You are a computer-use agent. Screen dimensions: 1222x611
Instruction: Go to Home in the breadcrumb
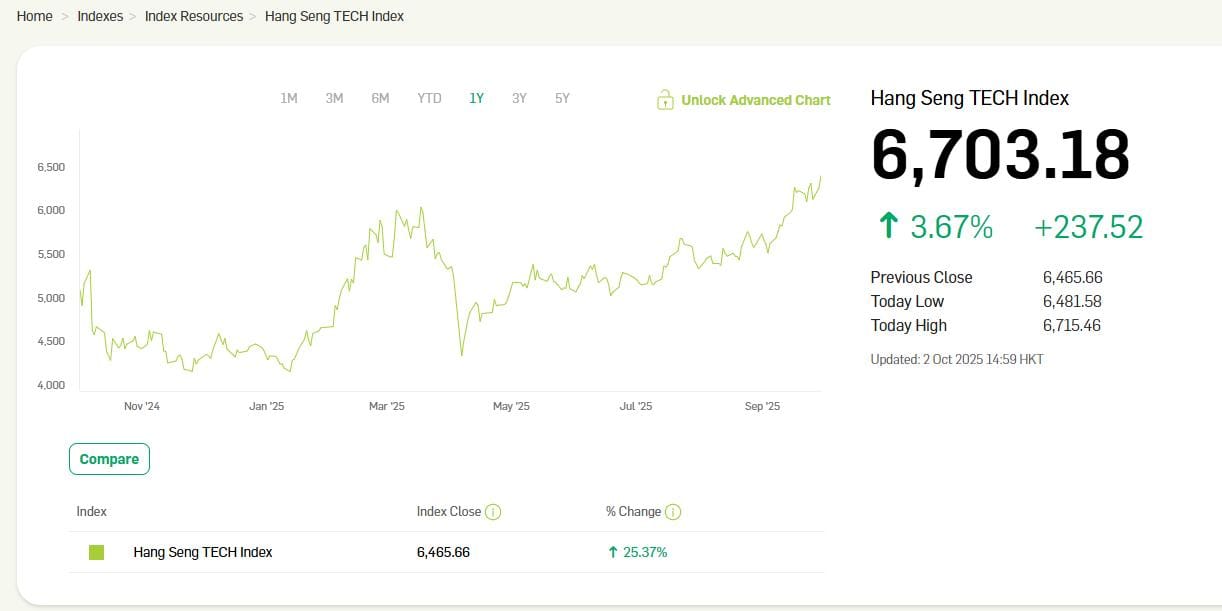coord(35,16)
